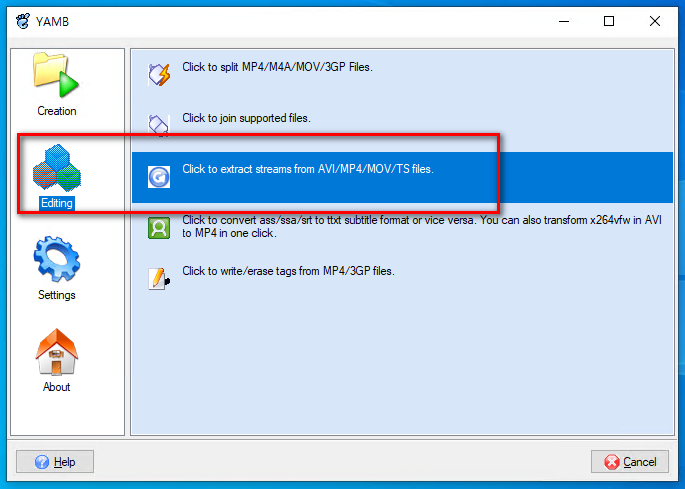Click the About label
The height and width of the screenshot is (489, 685).
pyautogui.click(x=56, y=387)
